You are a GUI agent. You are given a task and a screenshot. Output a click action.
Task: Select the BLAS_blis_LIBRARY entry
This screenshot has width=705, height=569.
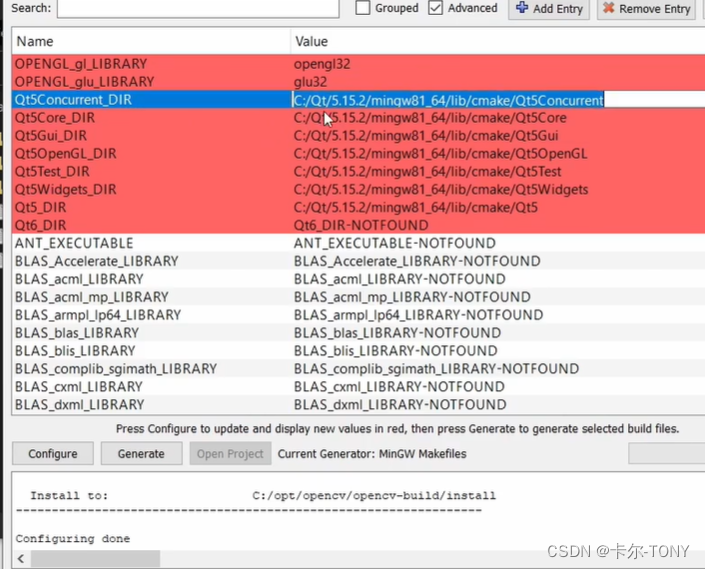75,351
